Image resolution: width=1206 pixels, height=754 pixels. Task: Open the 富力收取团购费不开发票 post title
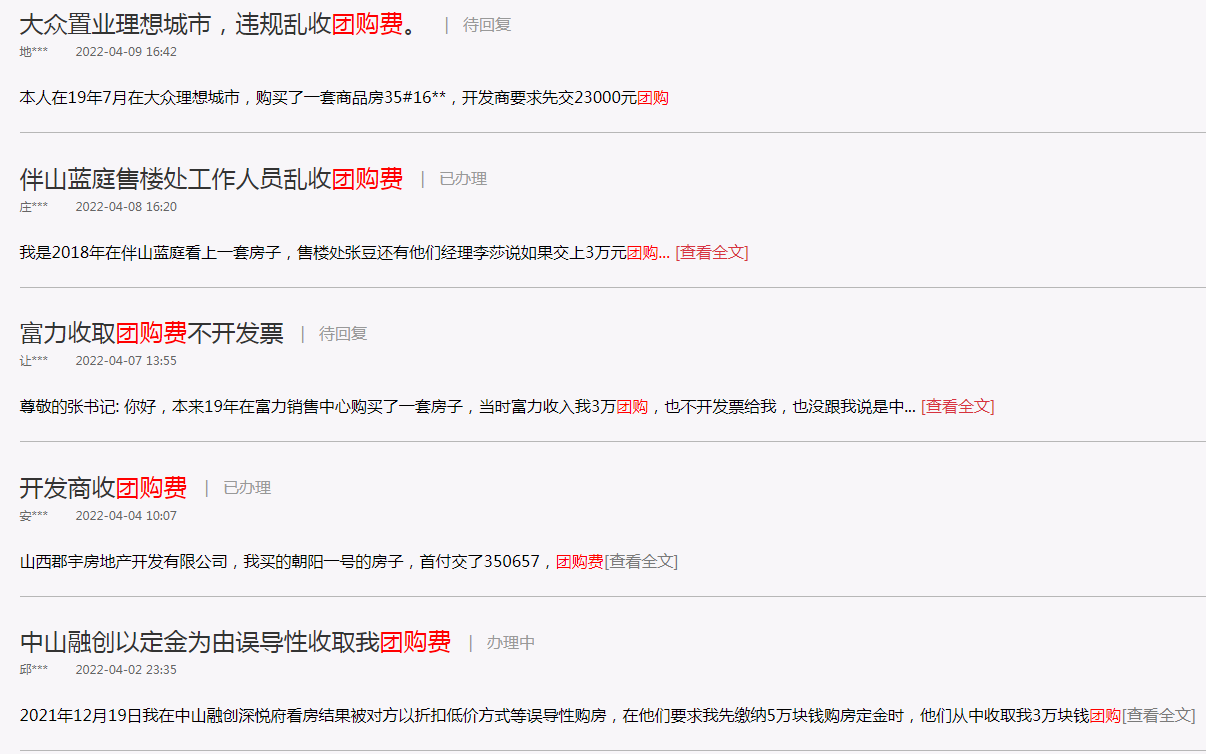(151, 333)
